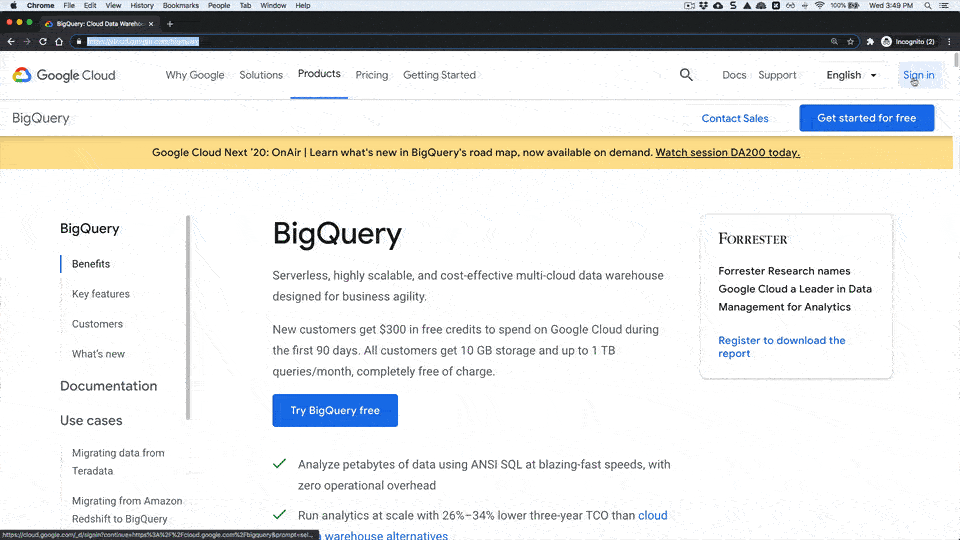Open Chrome Bookmarks menu
Image resolution: width=960 pixels, height=540 pixels.
tap(181, 6)
